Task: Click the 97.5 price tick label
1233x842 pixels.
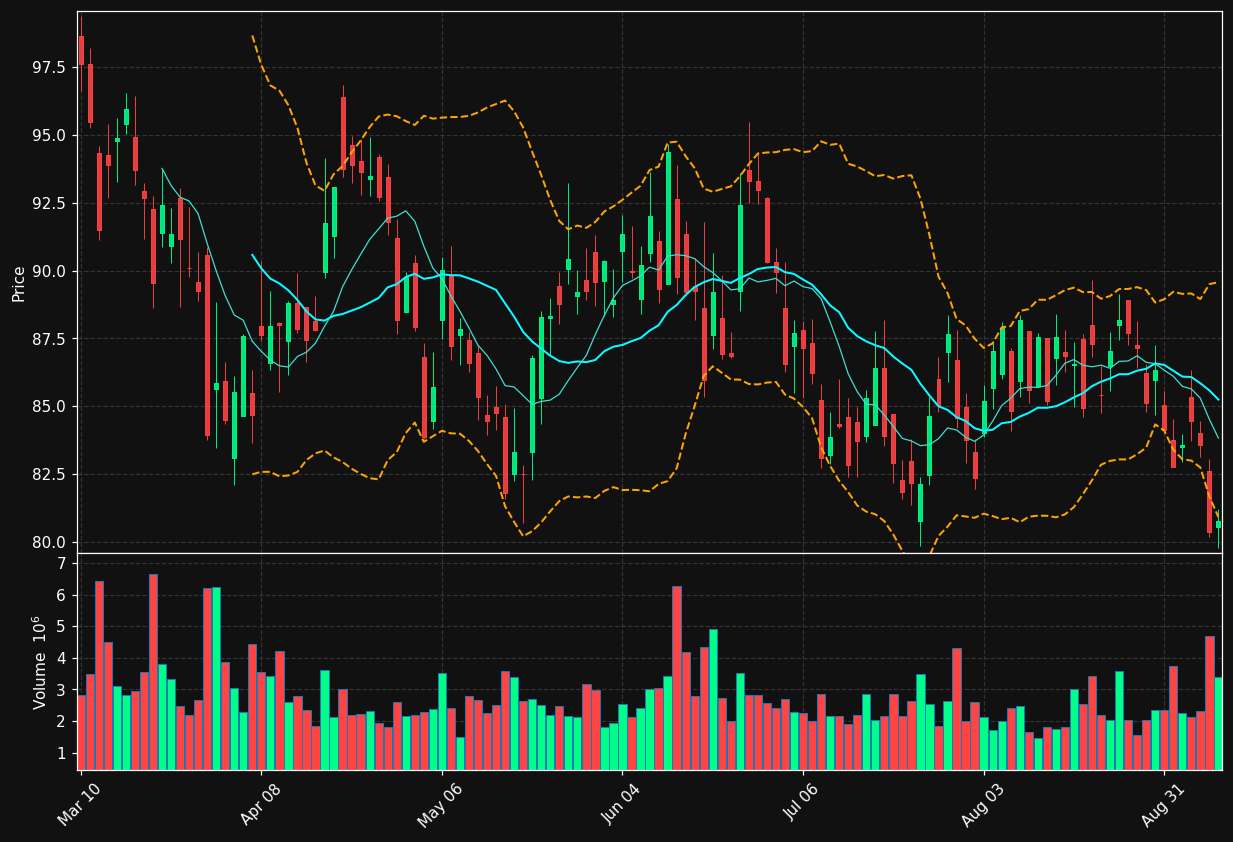Action: point(48,68)
